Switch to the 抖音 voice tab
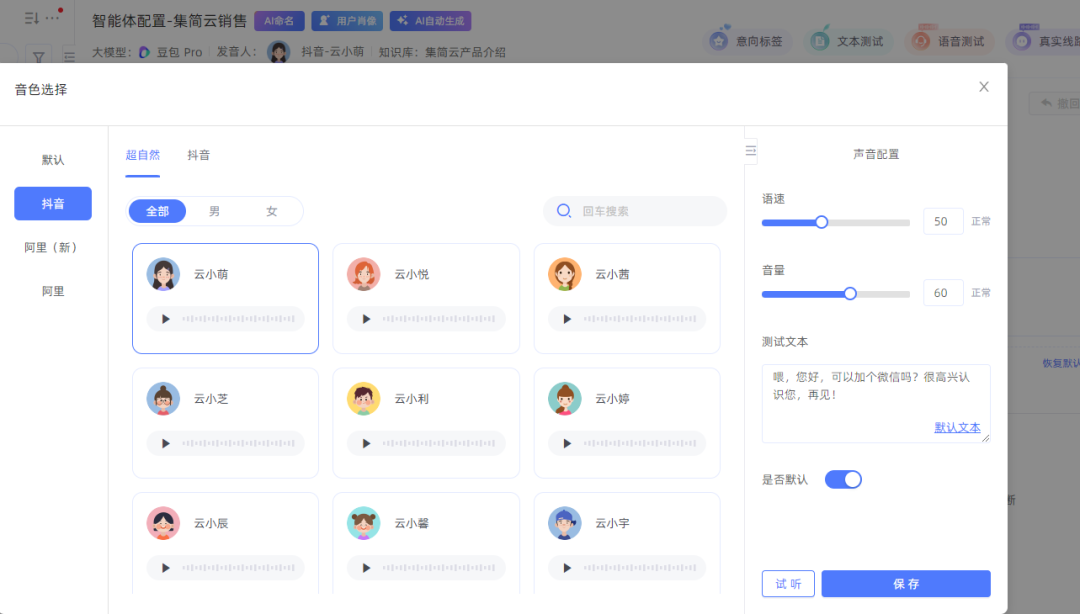Viewport: 1080px width, 614px height. 199,155
